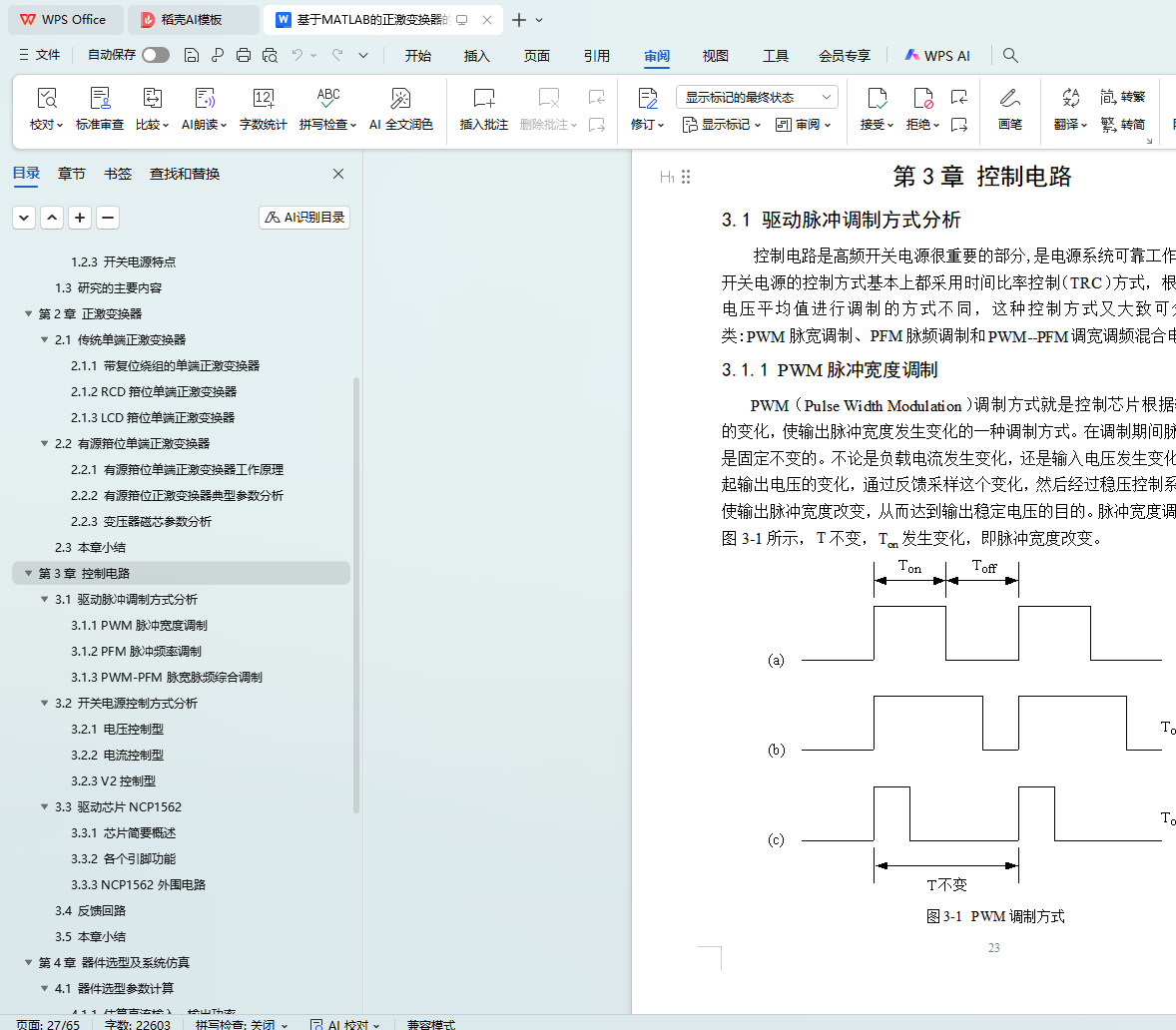Click the AI识别目录 button
Image resolution: width=1176 pixels, height=1030 pixels.
(304, 218)
